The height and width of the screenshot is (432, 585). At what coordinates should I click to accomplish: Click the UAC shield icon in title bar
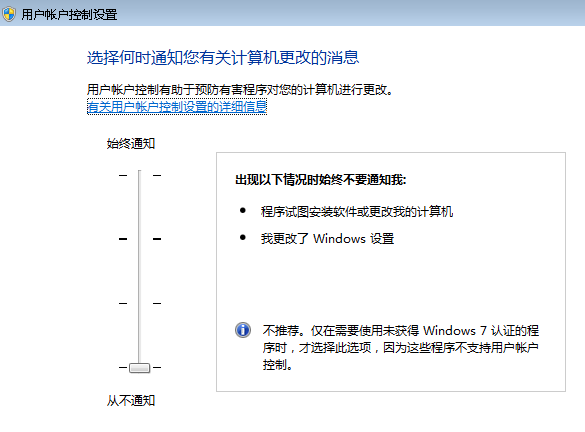(9, 14)
